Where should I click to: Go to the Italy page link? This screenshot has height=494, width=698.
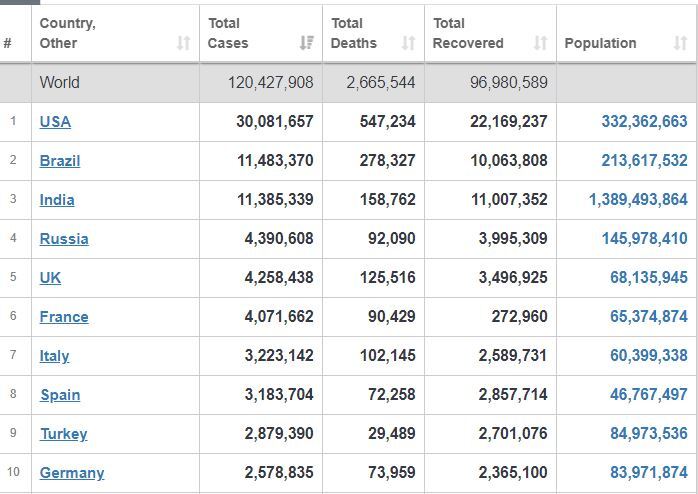[x=54, y=356]
